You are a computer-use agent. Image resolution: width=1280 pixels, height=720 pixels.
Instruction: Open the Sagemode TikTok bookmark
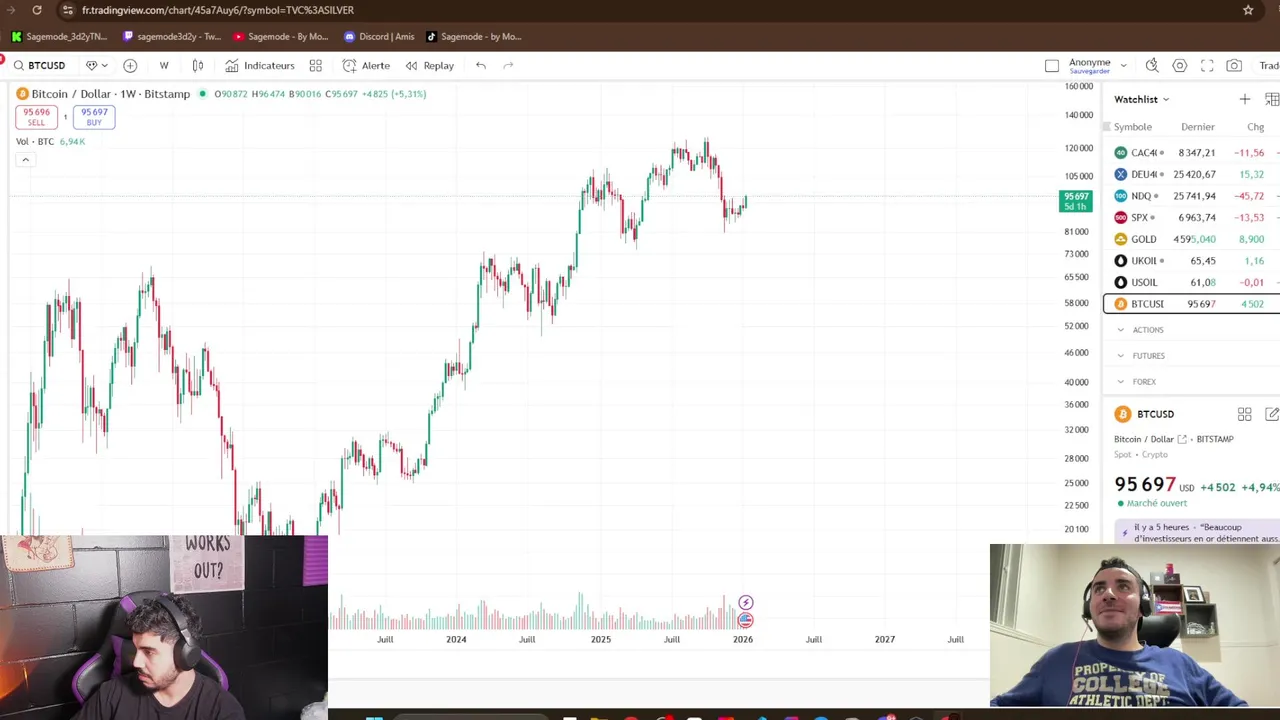pyautogui.click(x=473, y=37)
